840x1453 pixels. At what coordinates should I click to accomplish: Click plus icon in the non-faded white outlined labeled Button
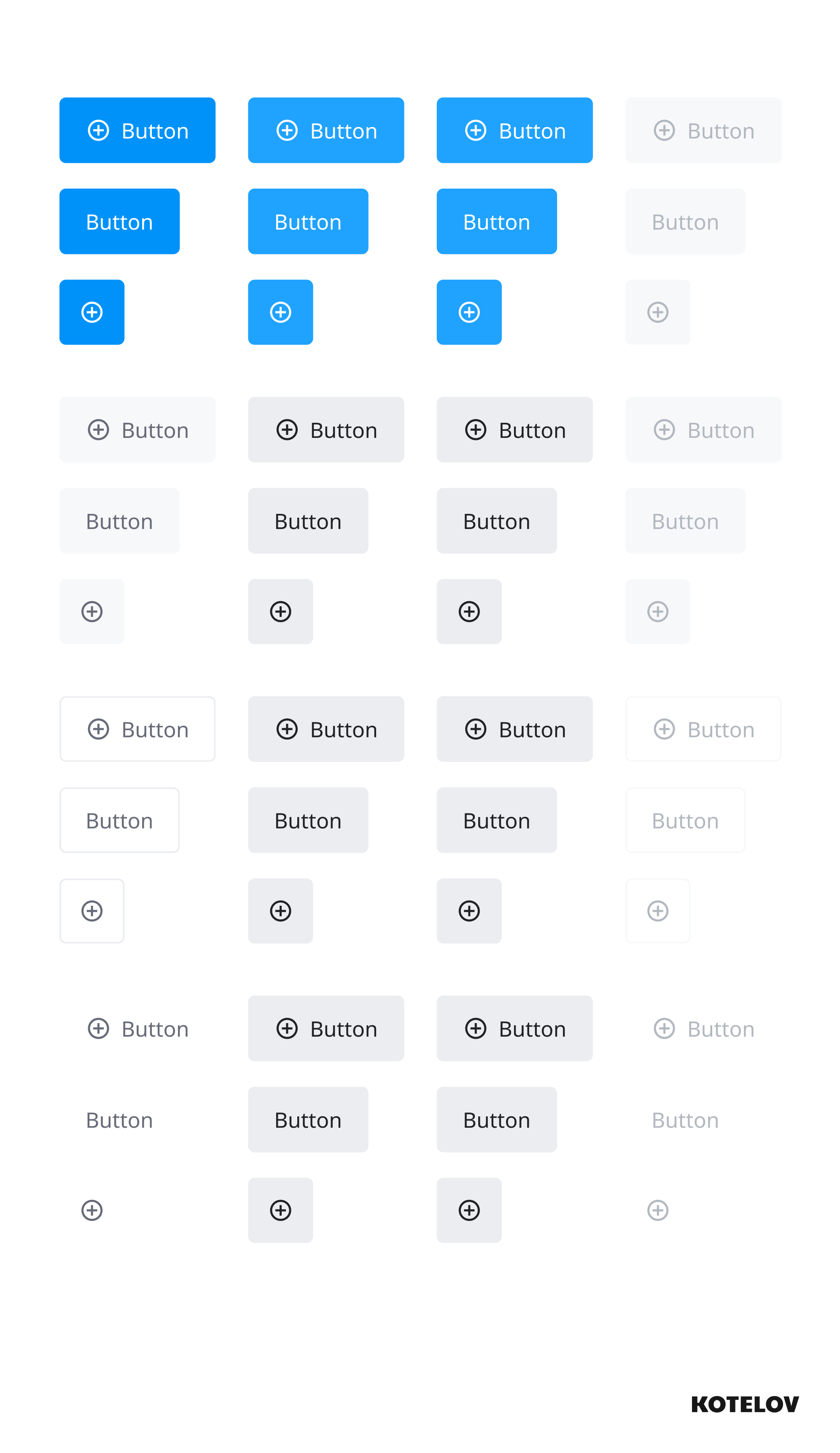[x=99, y=729]
